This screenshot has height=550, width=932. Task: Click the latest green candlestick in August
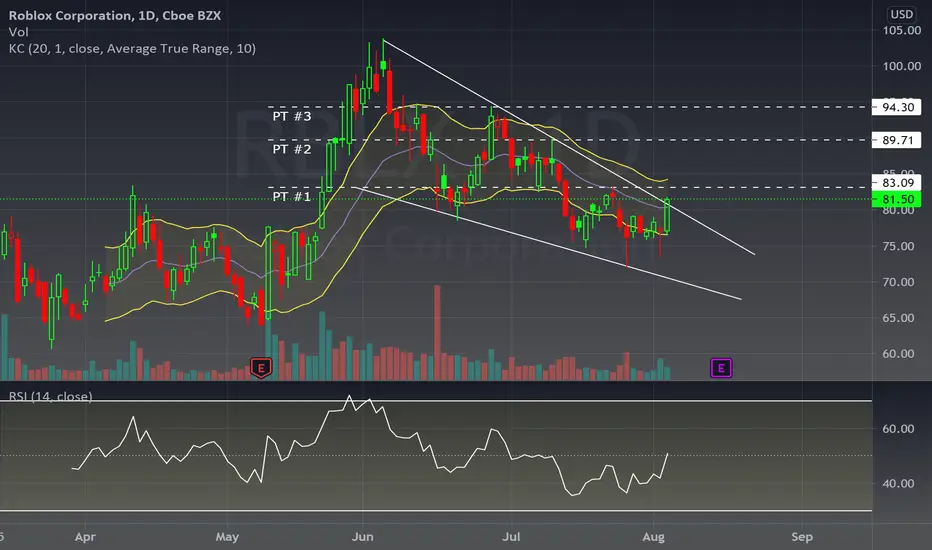(667, 216)
